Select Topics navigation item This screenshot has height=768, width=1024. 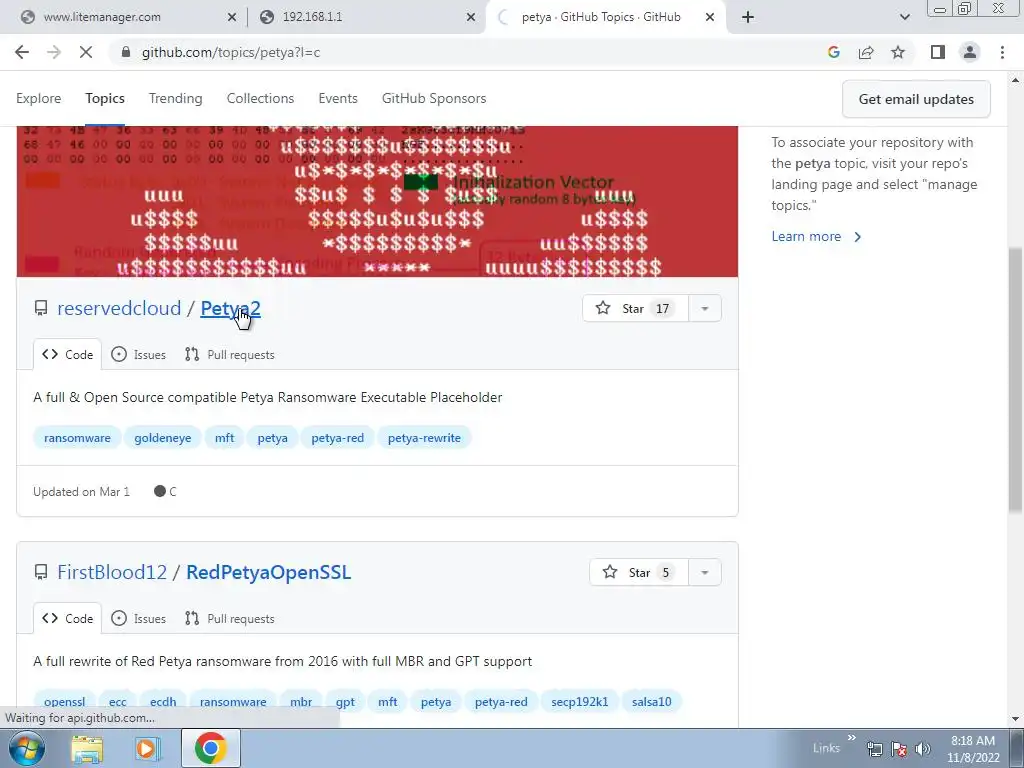pos(104,98)
